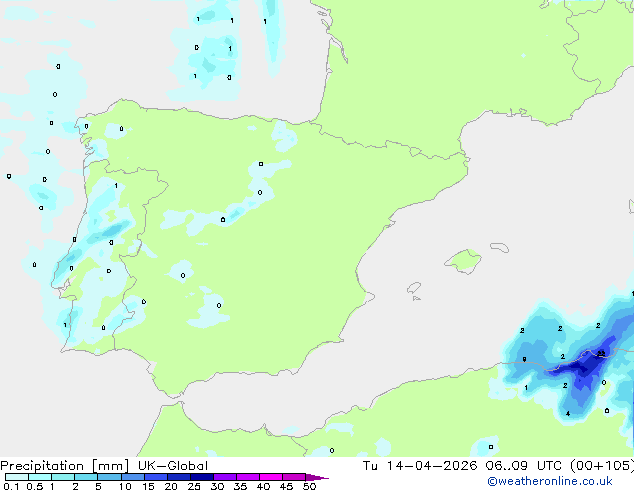Select the date '14-04-2026'
Image resolution: width=634 pixels, height=490 pixels.
[432, 466]
